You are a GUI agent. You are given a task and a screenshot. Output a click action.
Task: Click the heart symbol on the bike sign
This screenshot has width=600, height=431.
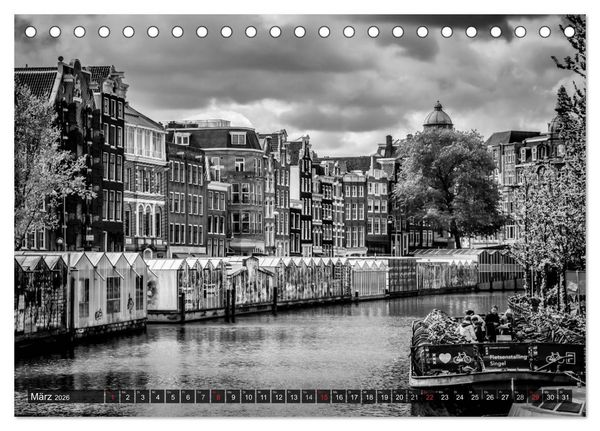(x=445, y=358)
